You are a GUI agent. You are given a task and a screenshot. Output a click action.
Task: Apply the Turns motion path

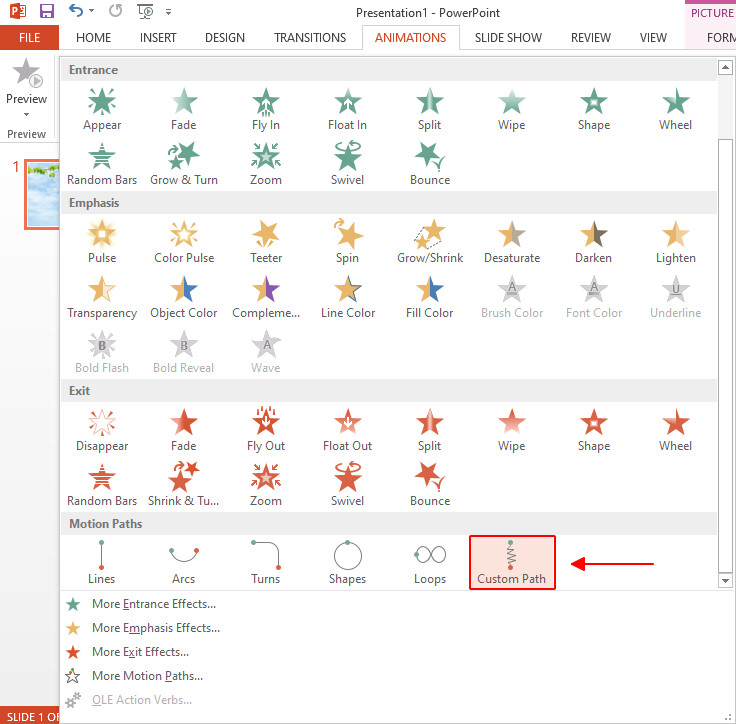pyautogui.click(x=266, y=562)
